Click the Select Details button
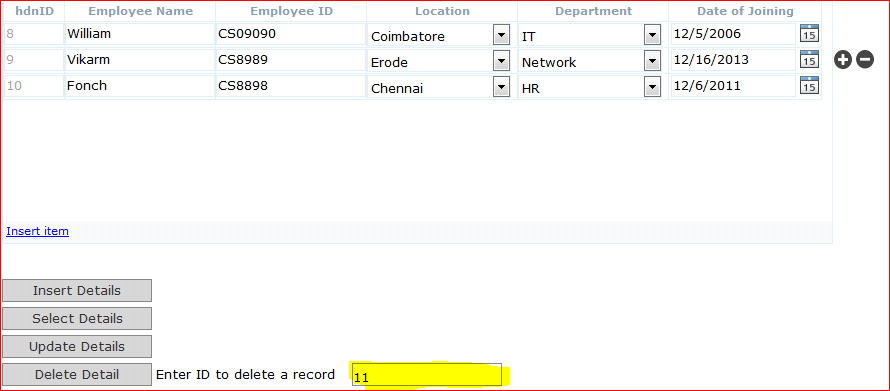Screen dimensions: 890x391 (77, 318)
